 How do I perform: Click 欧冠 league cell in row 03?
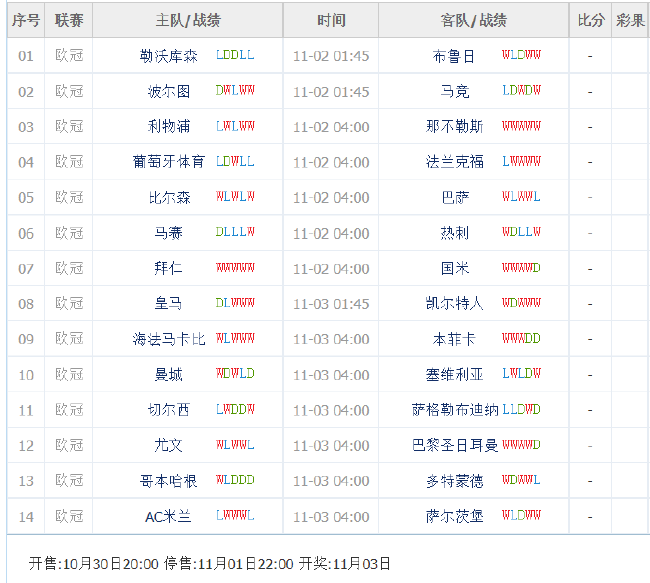(69, 126)
